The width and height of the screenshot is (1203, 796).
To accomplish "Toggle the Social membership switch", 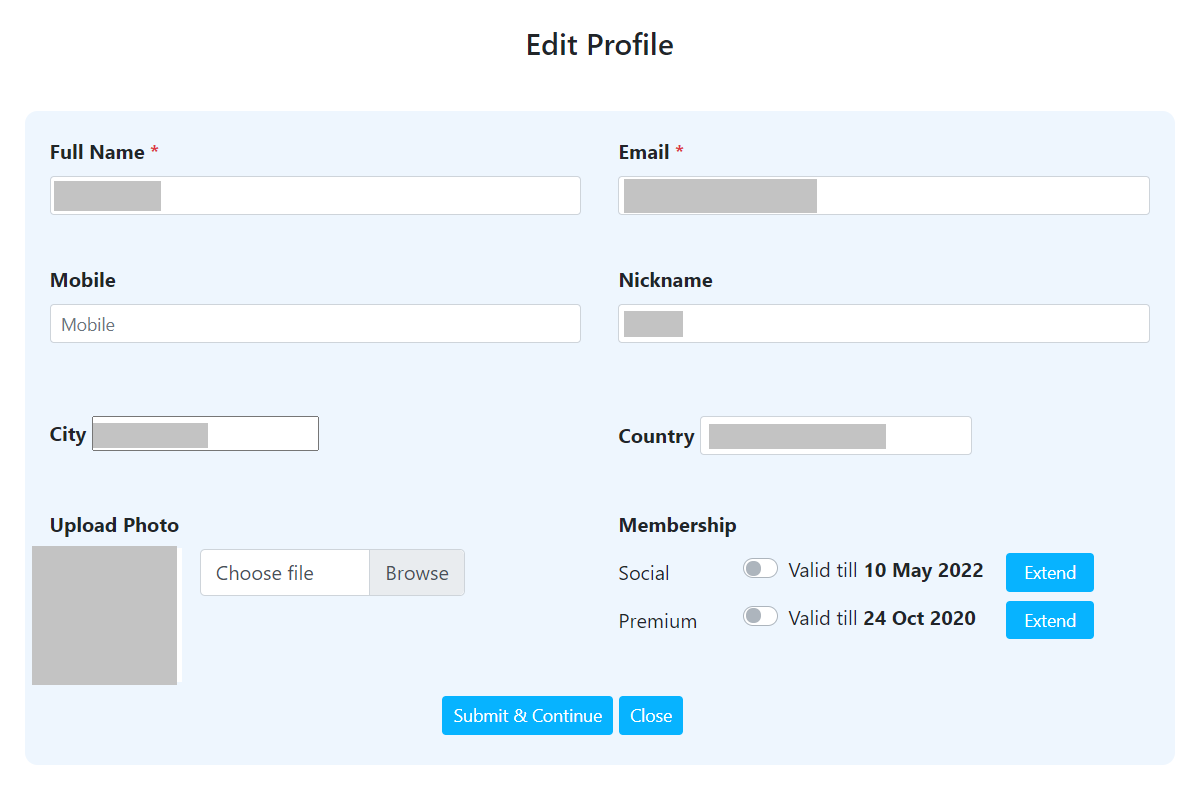I will 760,569.
